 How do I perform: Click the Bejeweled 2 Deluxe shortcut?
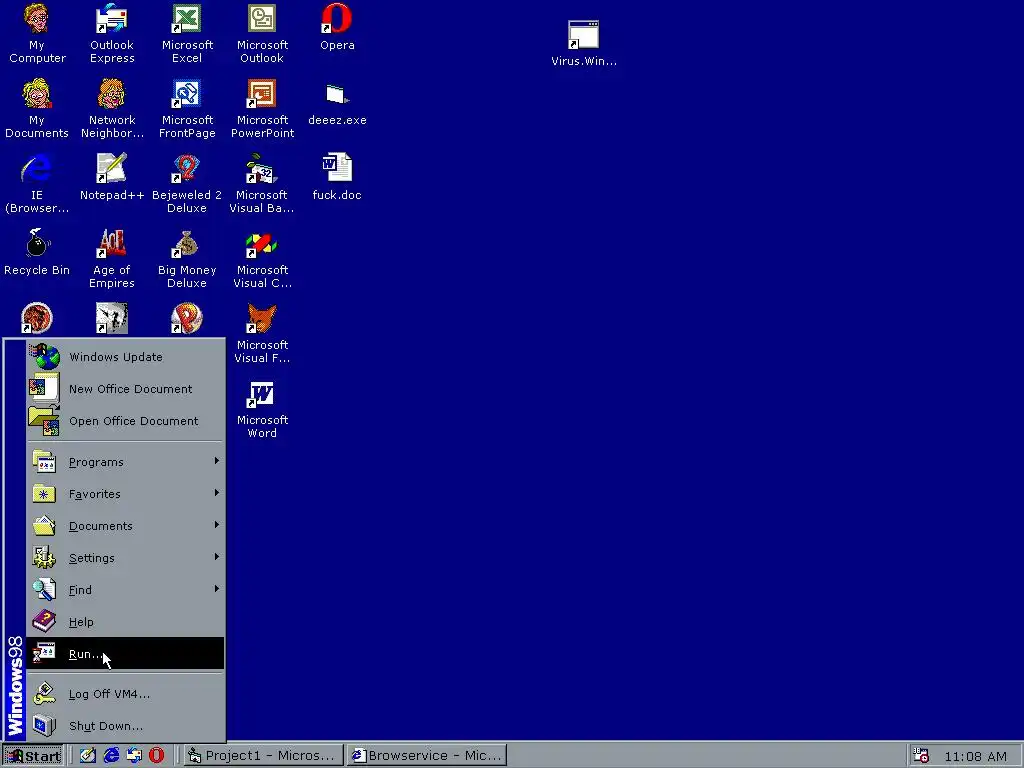click(x=187, y=184)
